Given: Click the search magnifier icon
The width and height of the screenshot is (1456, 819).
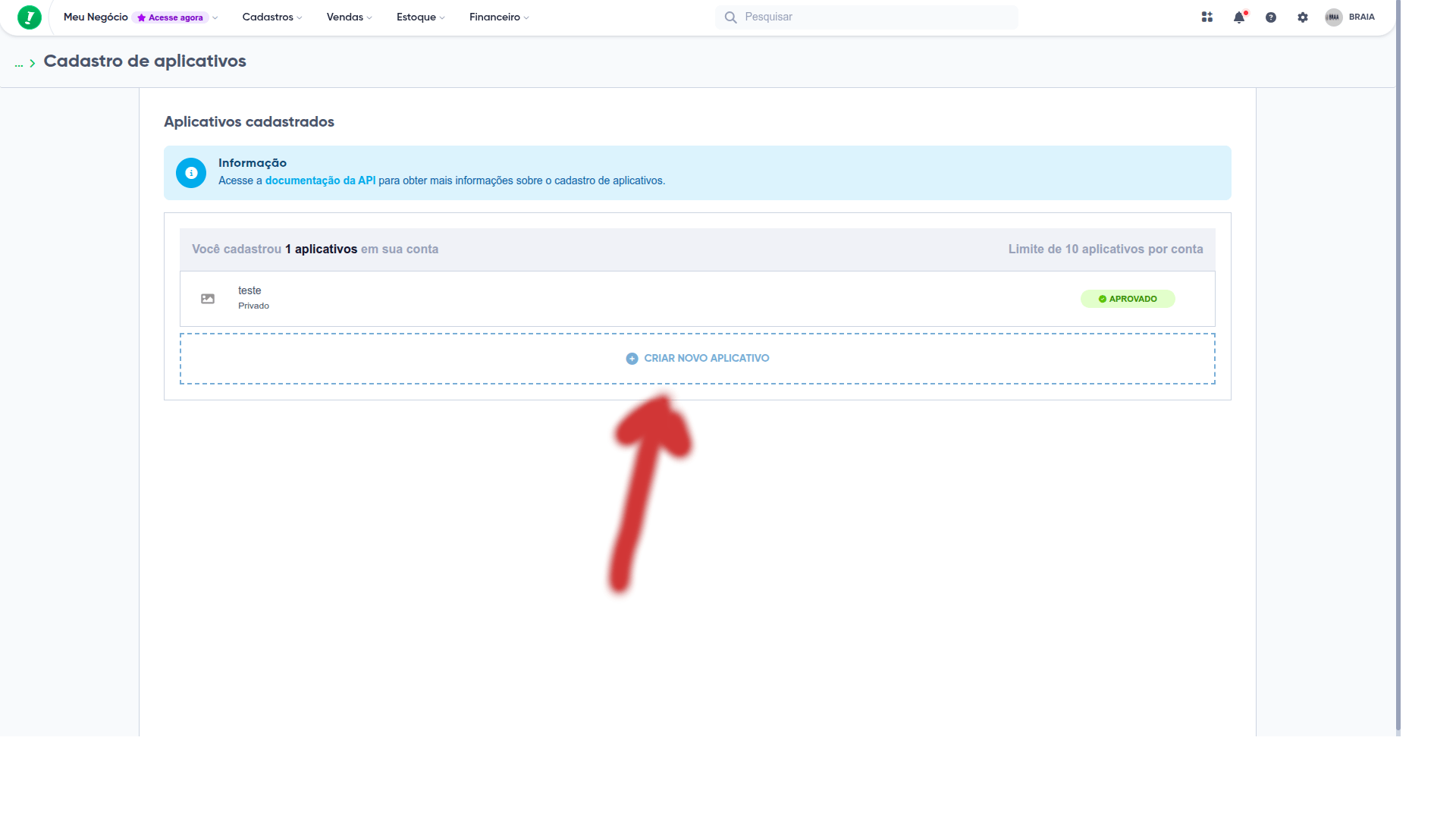Looking at the screenshot, I should [x=730, y=17].
